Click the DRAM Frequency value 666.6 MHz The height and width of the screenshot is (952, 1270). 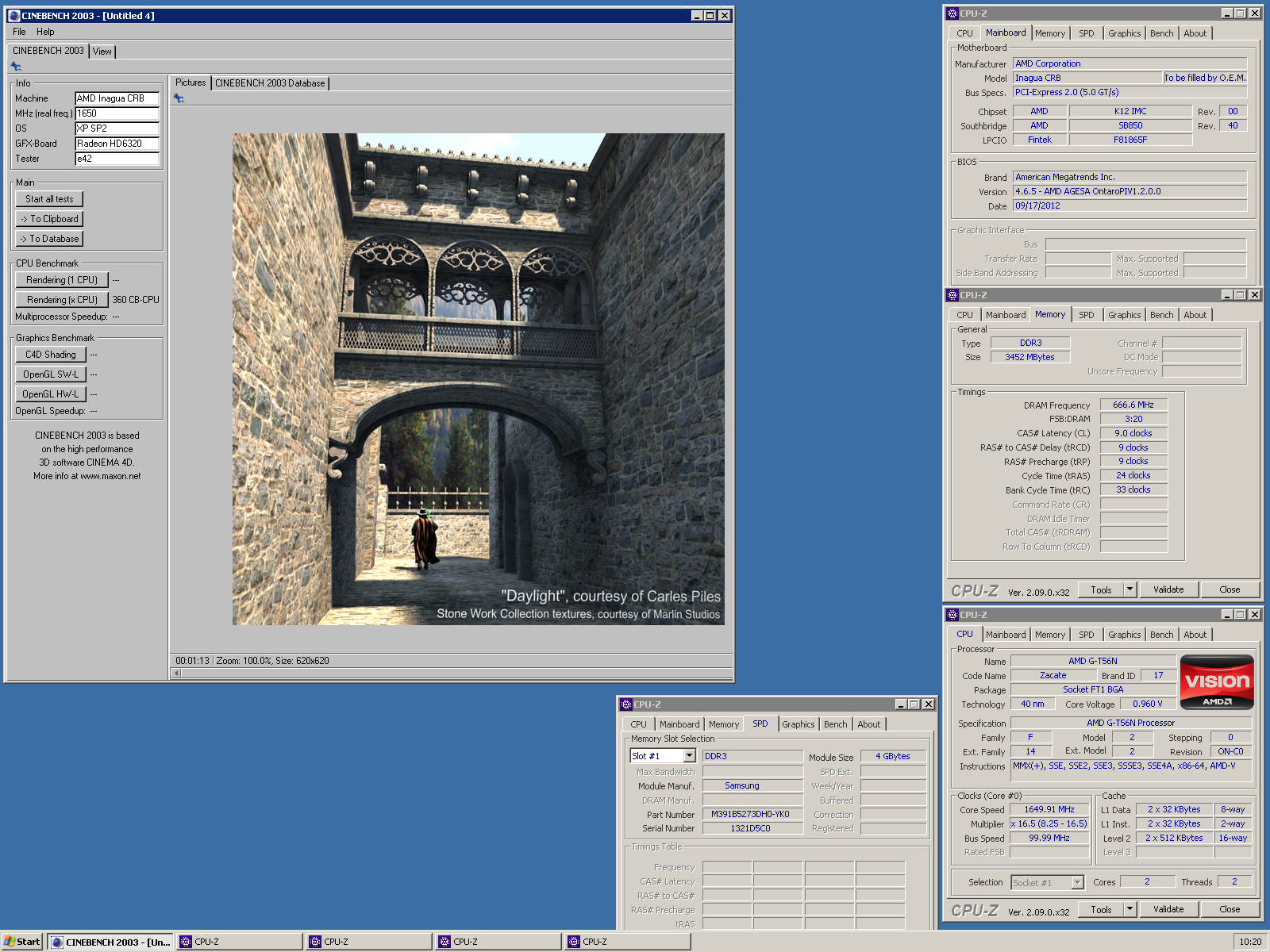point(1133,405)
